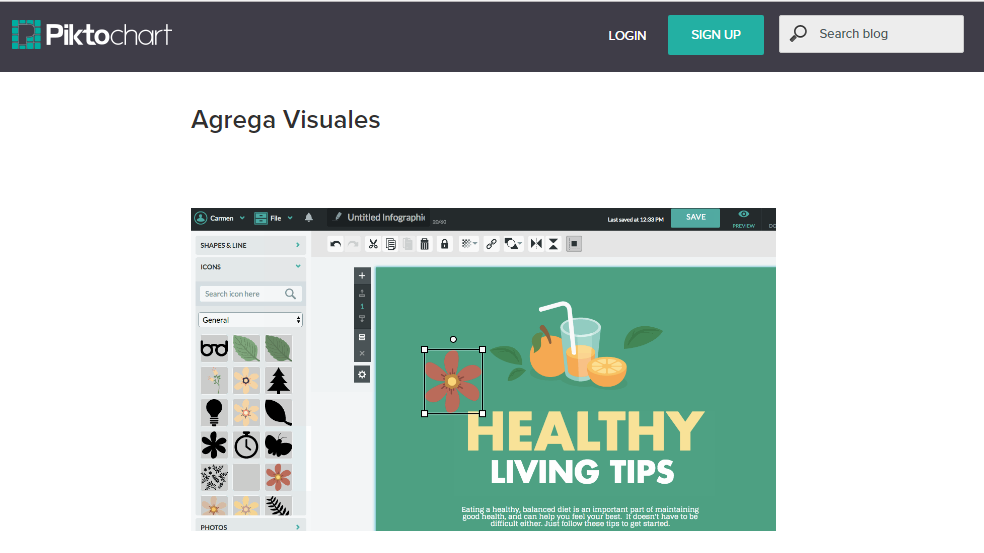Open the Arrange layers dropdown
This screenshot has height=553, width=984.
click(x=513, y=244)
